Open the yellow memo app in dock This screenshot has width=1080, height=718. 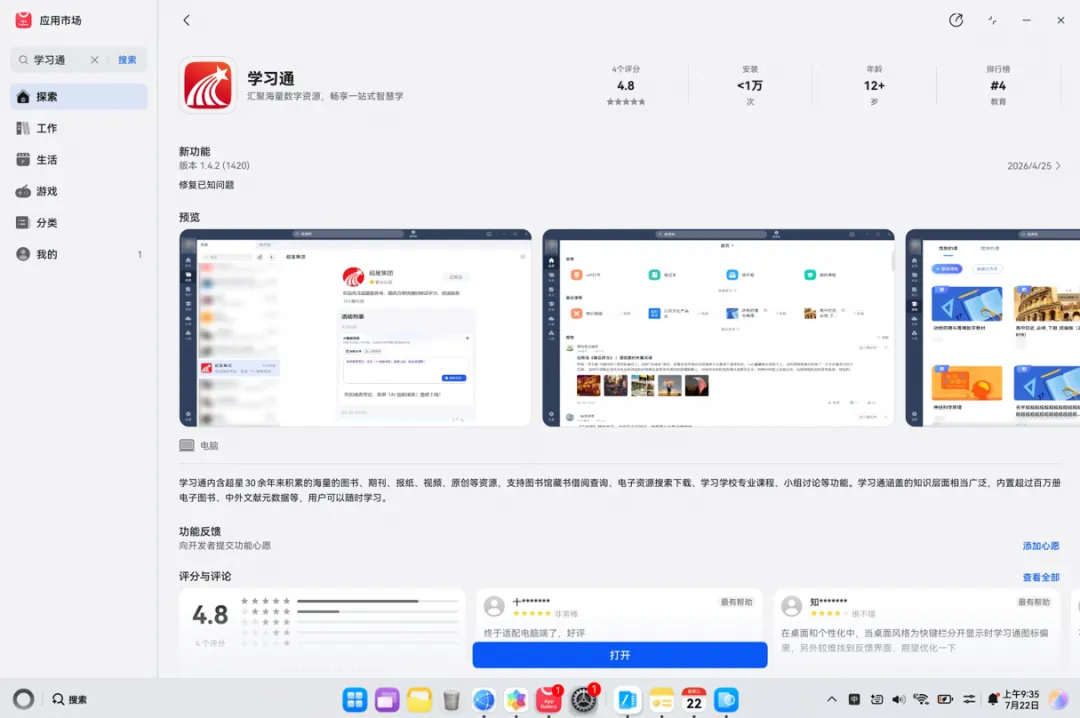coord(661,700)
